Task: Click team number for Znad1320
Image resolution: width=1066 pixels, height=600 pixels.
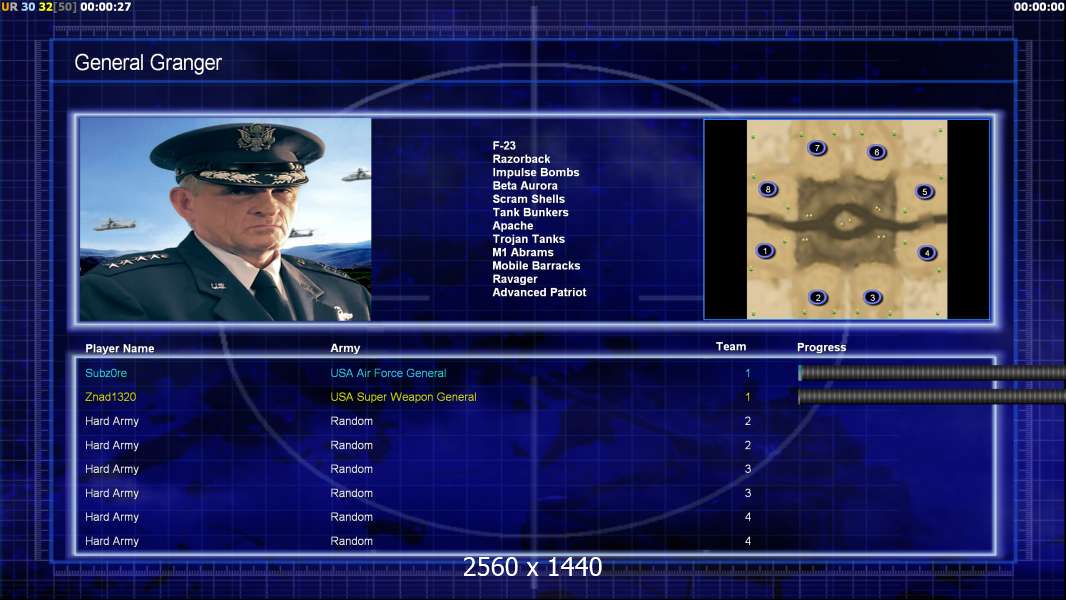Action: pyautogui.click(x=748, y=397)
